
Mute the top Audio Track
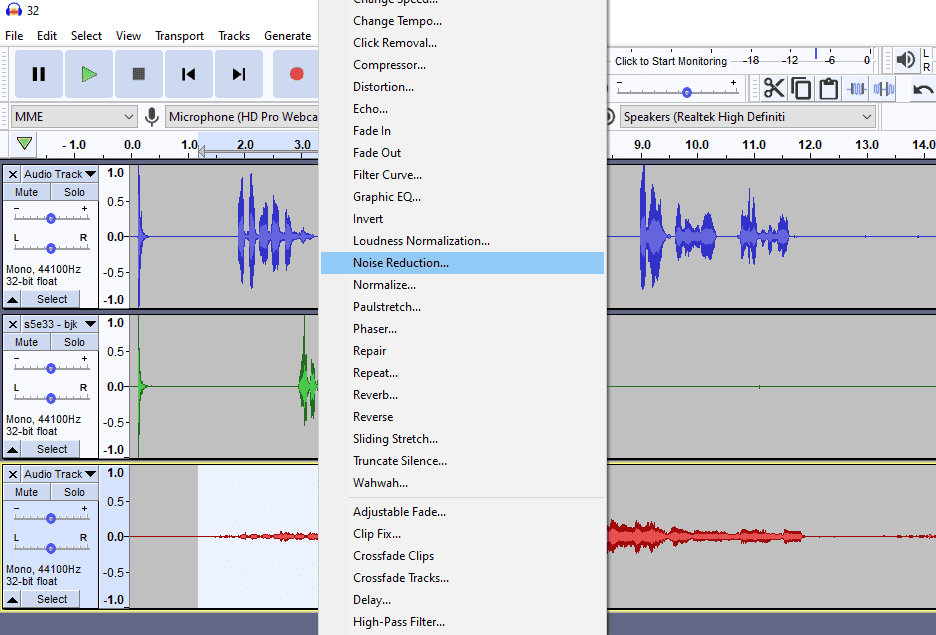(25, 191)
